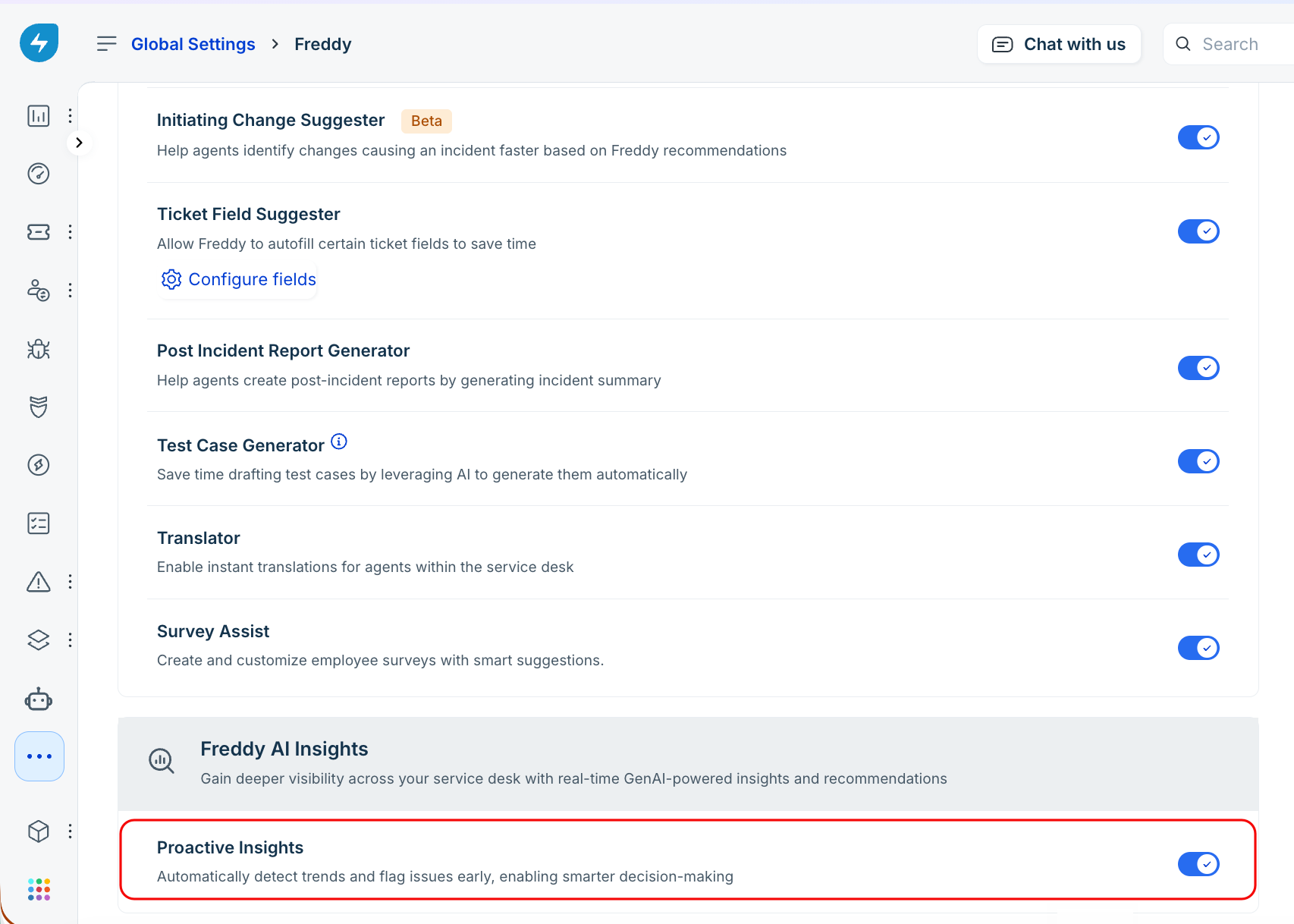Screen dimensions: 1294x924
Task: Click the Initiating Change Suggester title
Action: [x=271, y=120]
